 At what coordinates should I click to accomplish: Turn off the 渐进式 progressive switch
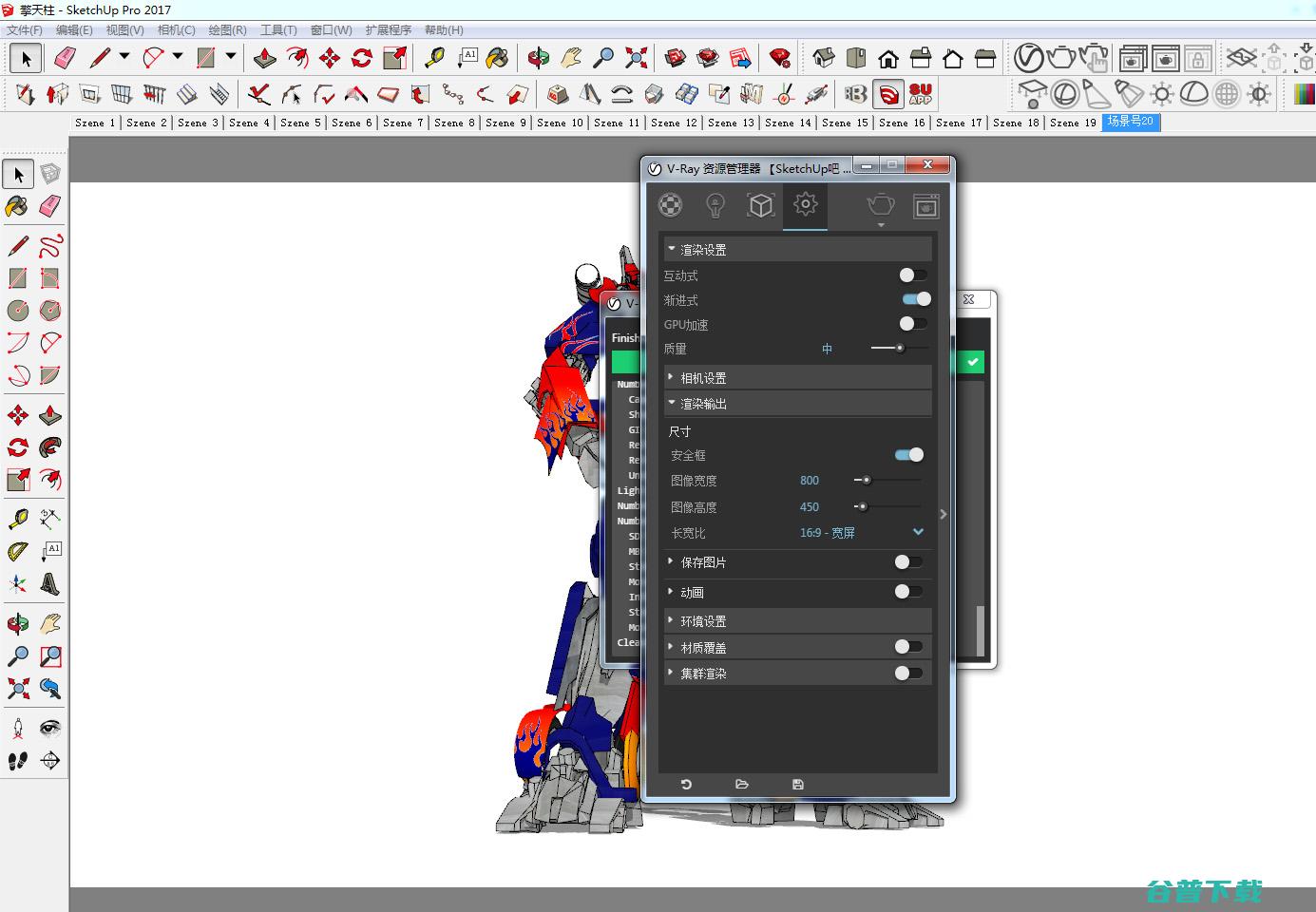[x=917, y=299]
